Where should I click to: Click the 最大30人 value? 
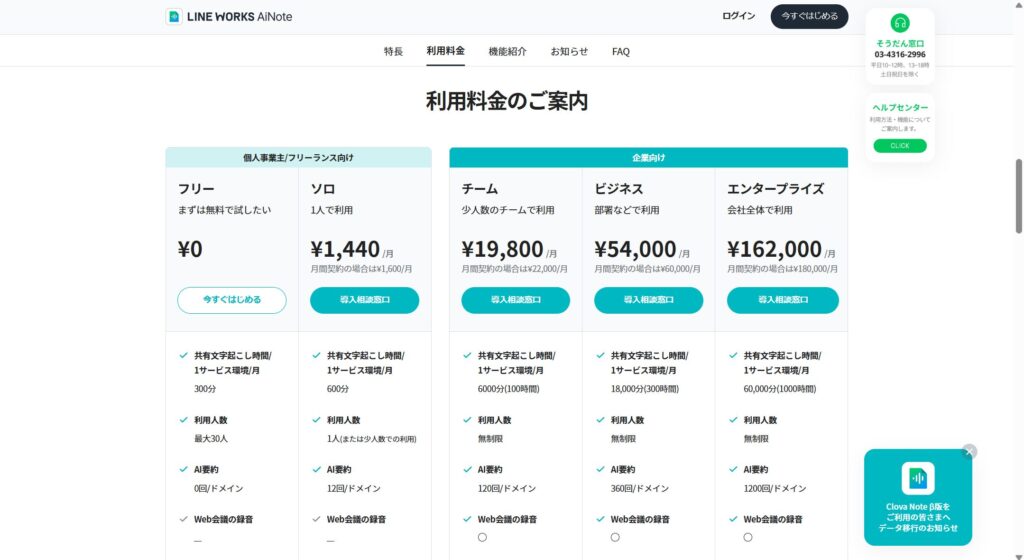tap(210, 439)
